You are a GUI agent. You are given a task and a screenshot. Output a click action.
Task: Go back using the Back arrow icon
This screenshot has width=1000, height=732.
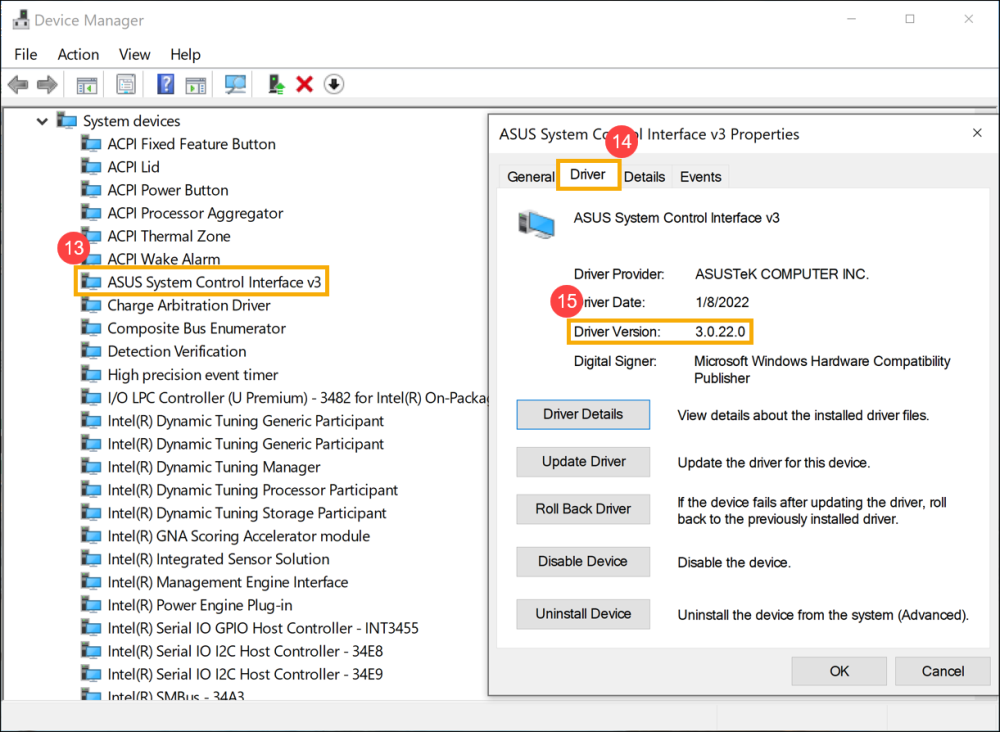(18, 84)
